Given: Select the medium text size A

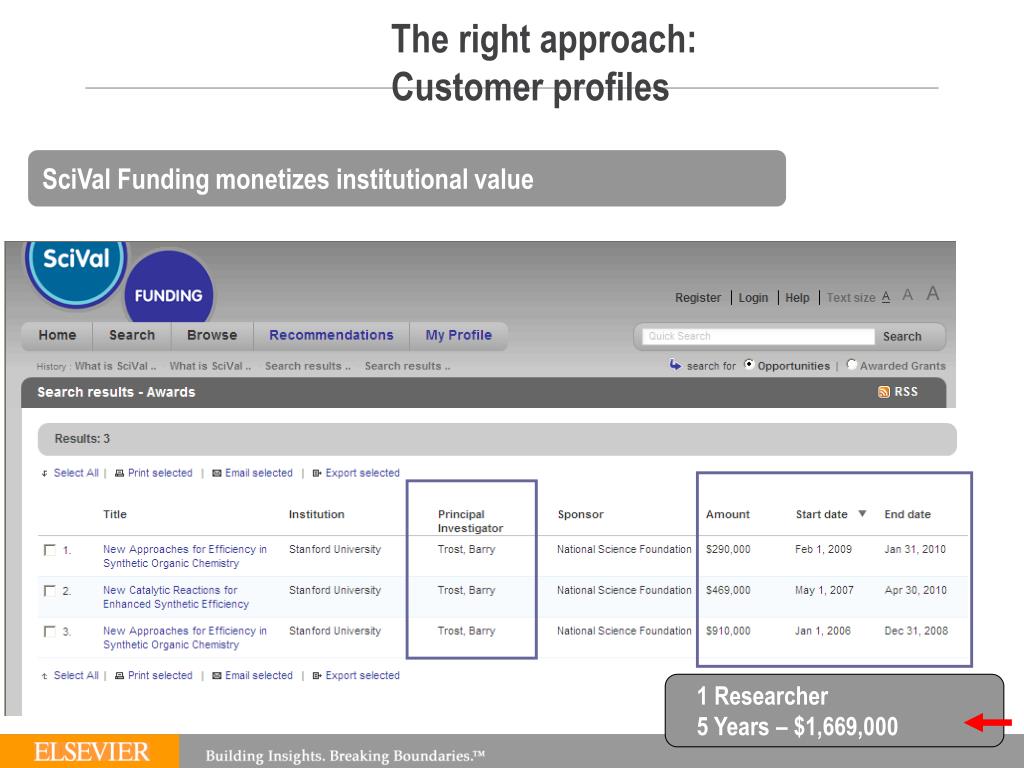Looking at the screenshot, I should click(908, 295).
